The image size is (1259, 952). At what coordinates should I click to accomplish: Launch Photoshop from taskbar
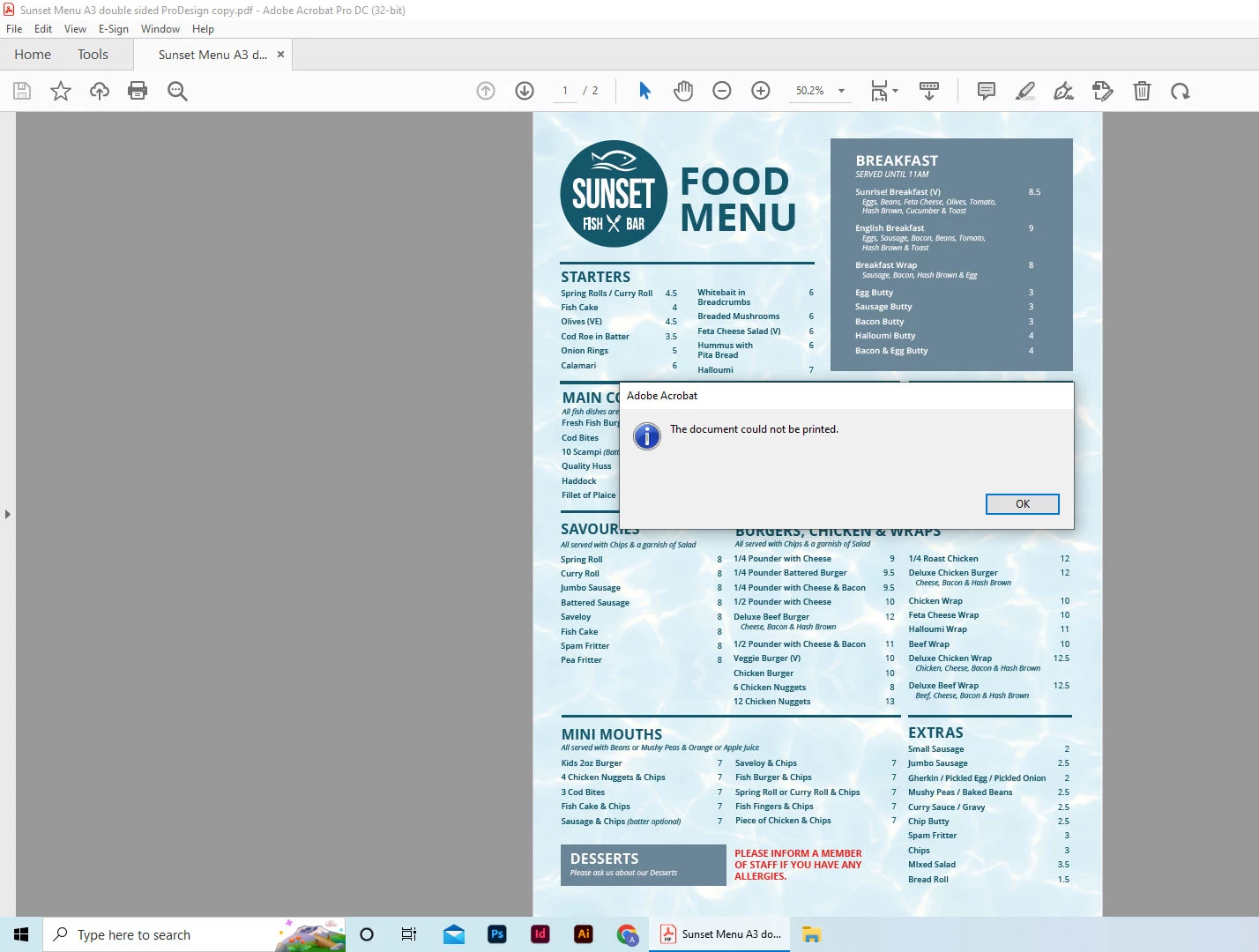497,934
